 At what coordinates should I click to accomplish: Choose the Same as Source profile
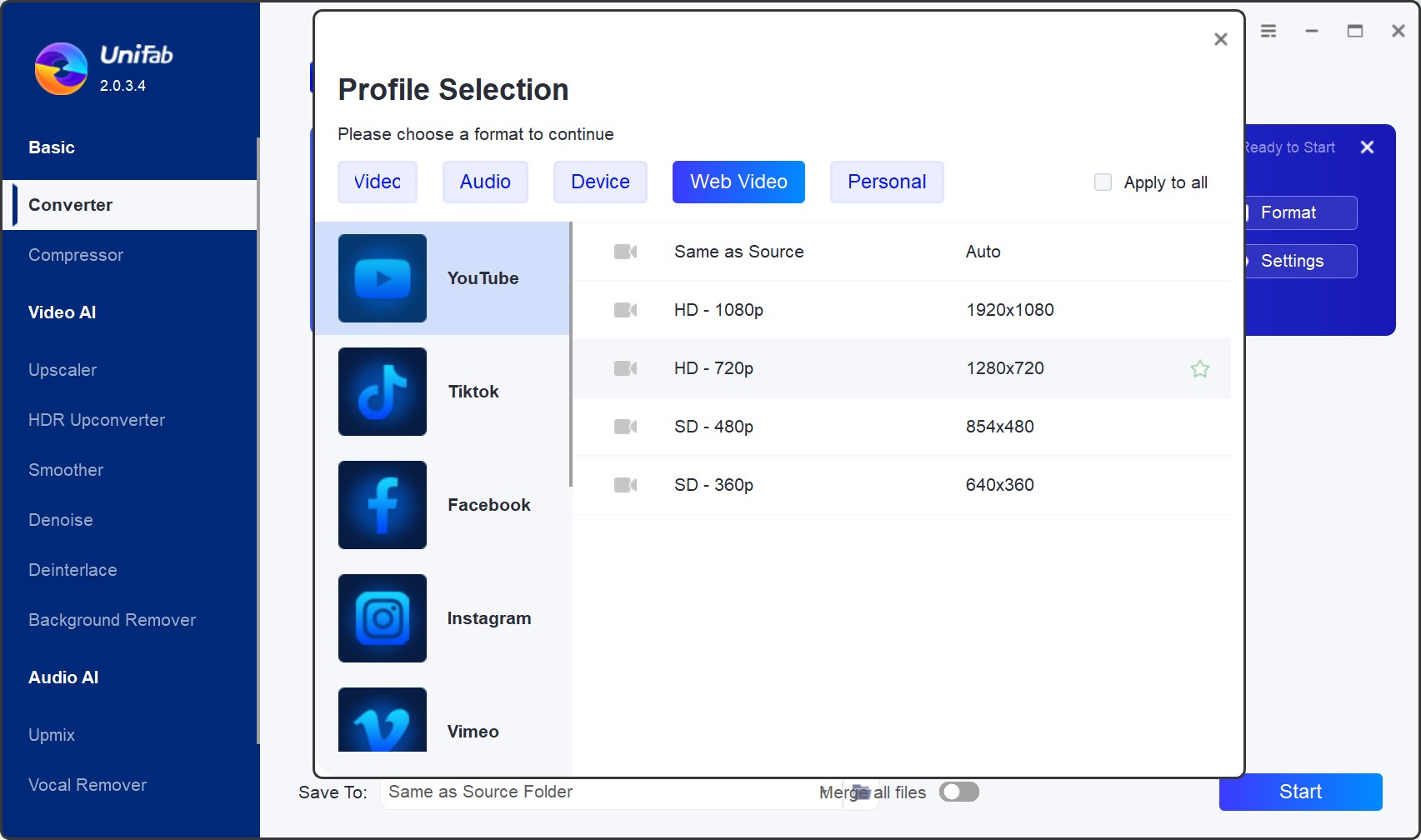(902, 252)
